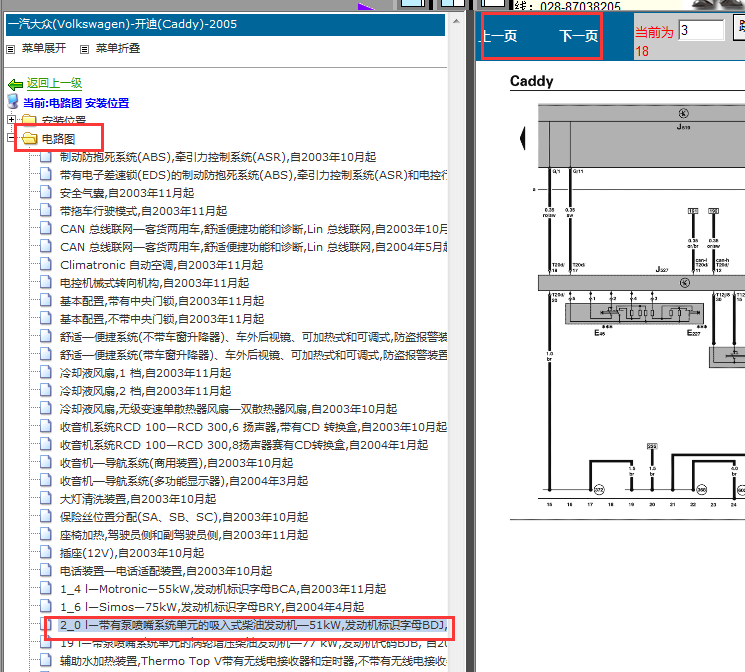Open 辅助水加热装置,Thermo Top V entry
745x672 pixels.
tap(253, 661)
